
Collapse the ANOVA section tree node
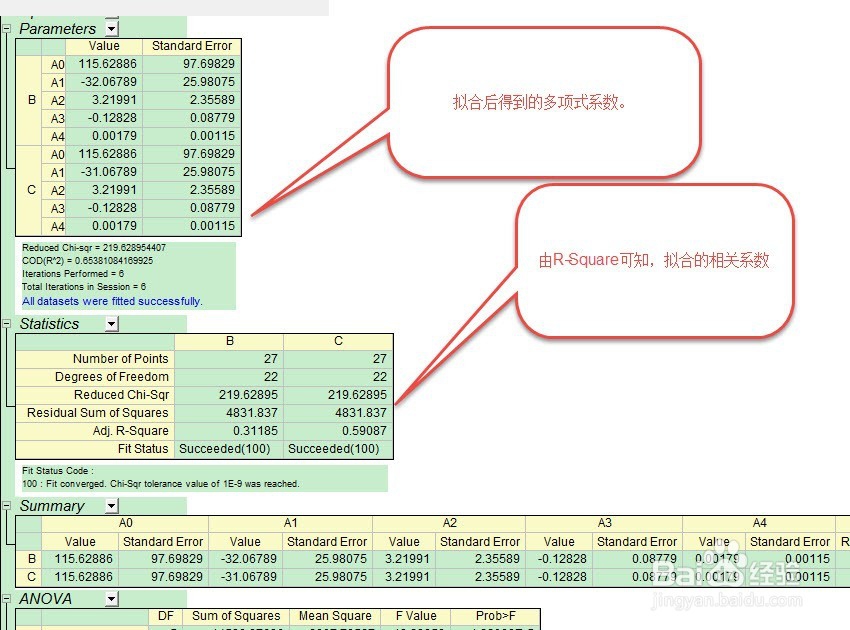tap(7, 599)
